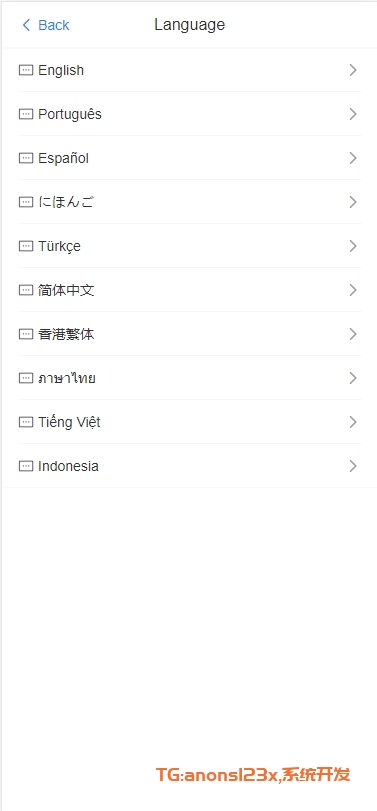This screenshot has height=811, width=377.
Task: Pick にほんご language entry
Action: (x=189, y=202)
